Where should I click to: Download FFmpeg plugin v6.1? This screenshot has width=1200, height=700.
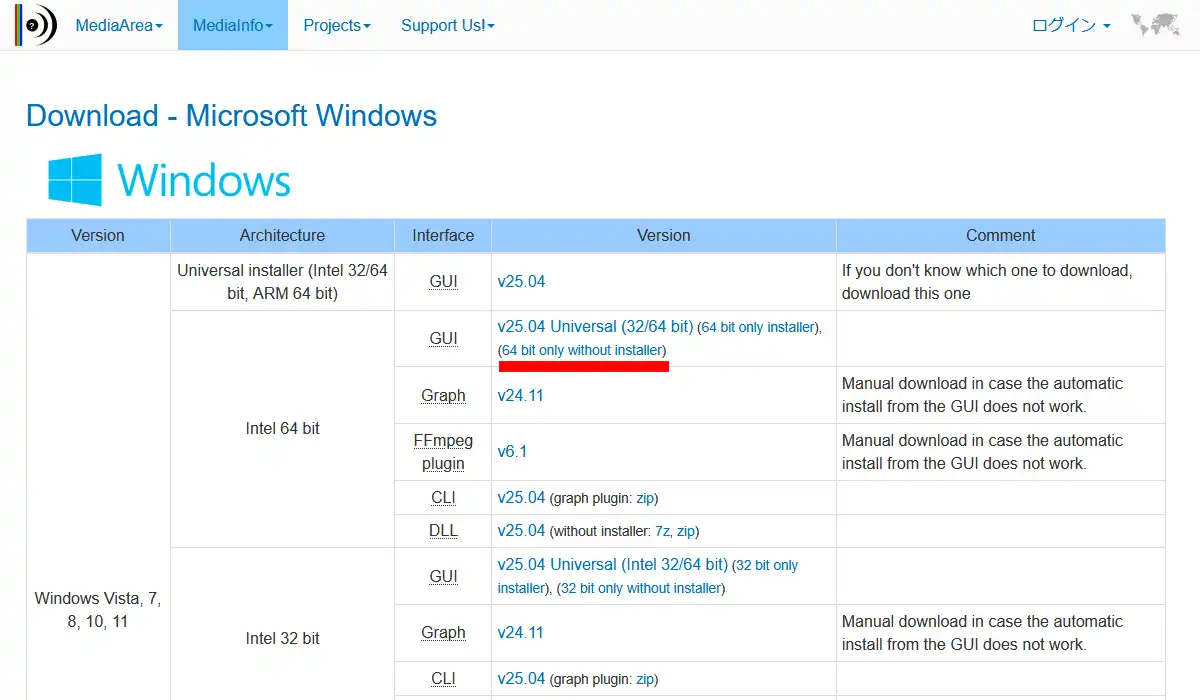pyautogui.click(x=513, y=451)
